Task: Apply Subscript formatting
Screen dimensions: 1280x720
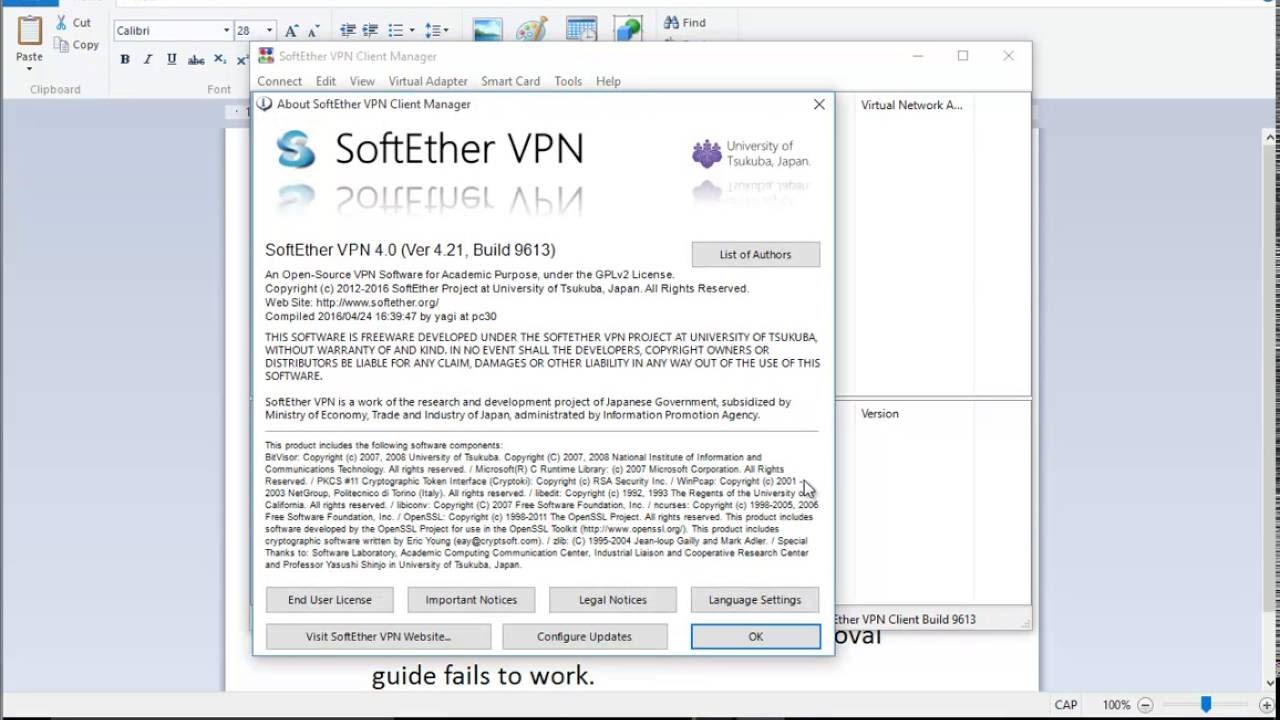Action: [x=220, y=60]
